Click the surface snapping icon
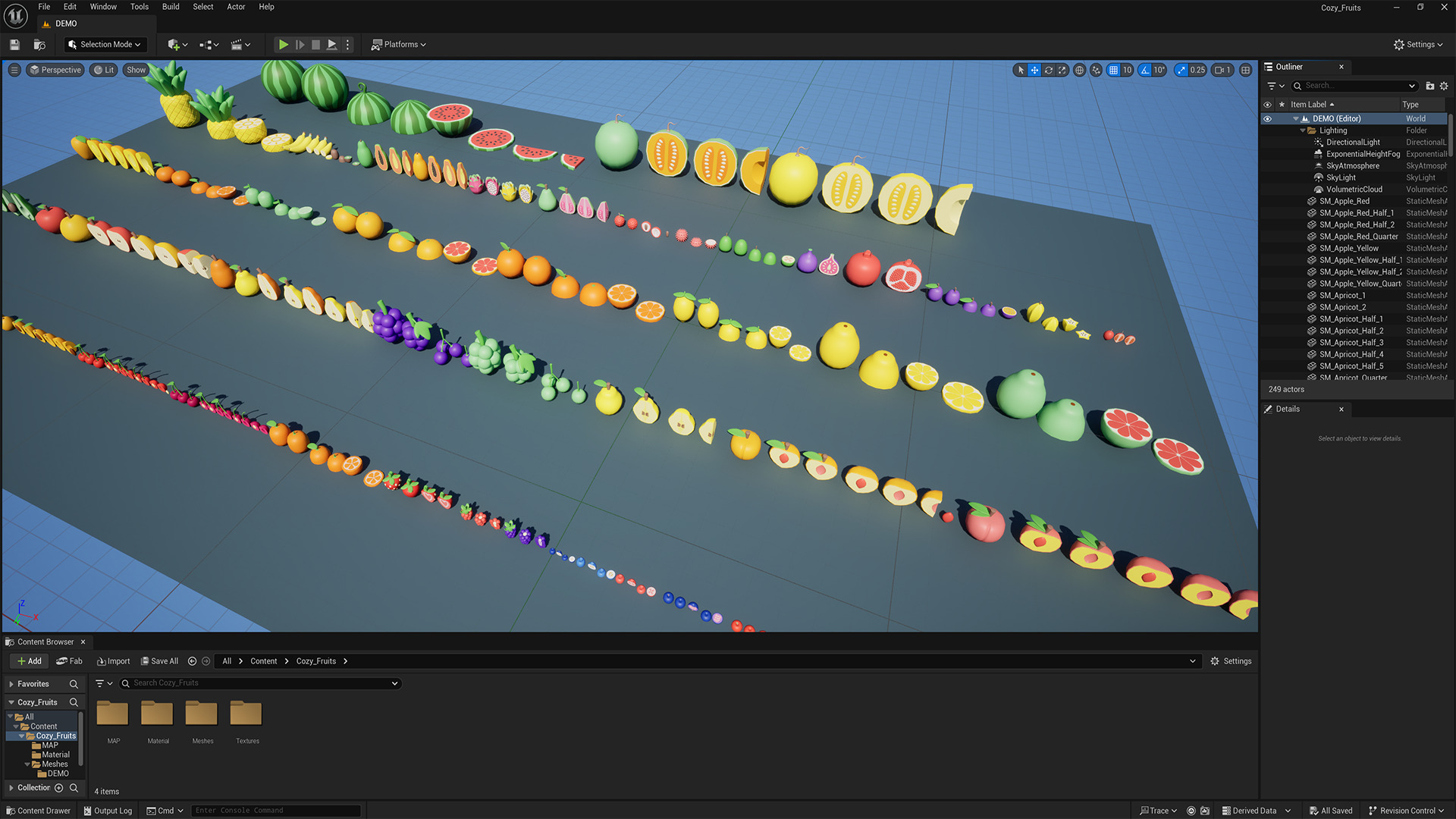This screenshot has width=1456, height=819. (1096, 70)
